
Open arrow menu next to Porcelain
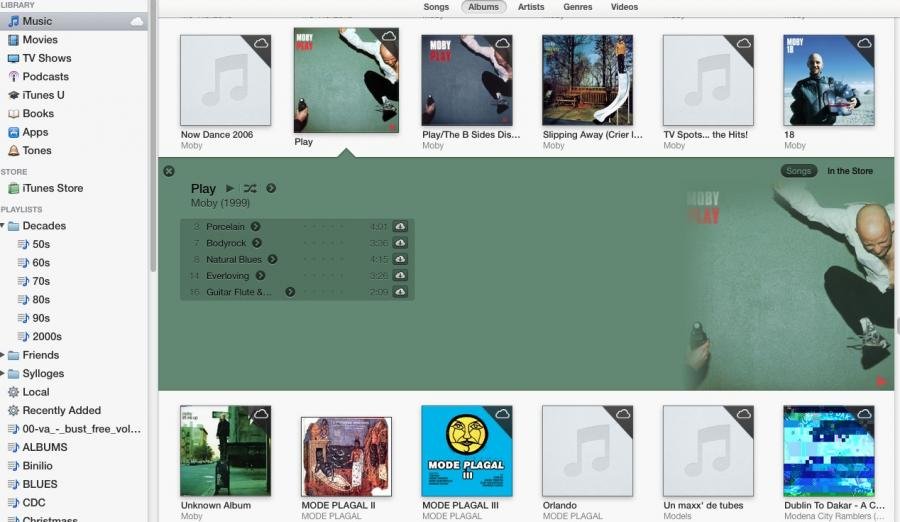click(255, 227)
